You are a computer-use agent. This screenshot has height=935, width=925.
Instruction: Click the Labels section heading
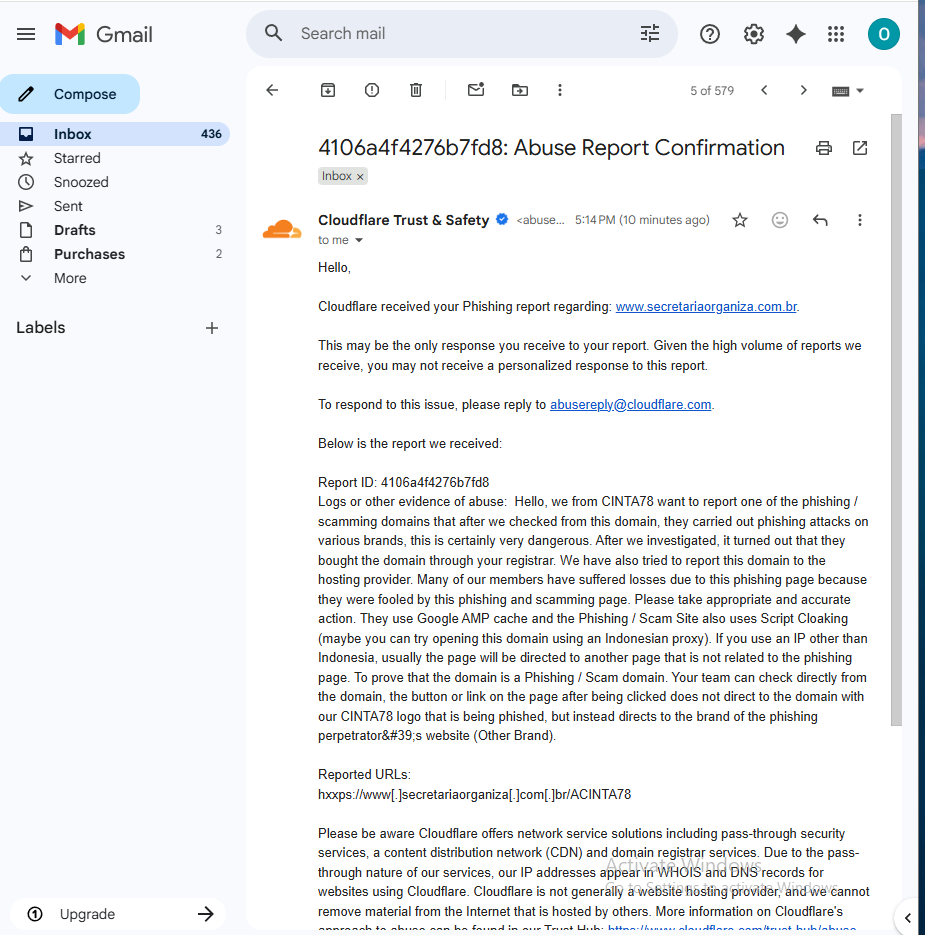click(41, 327)
